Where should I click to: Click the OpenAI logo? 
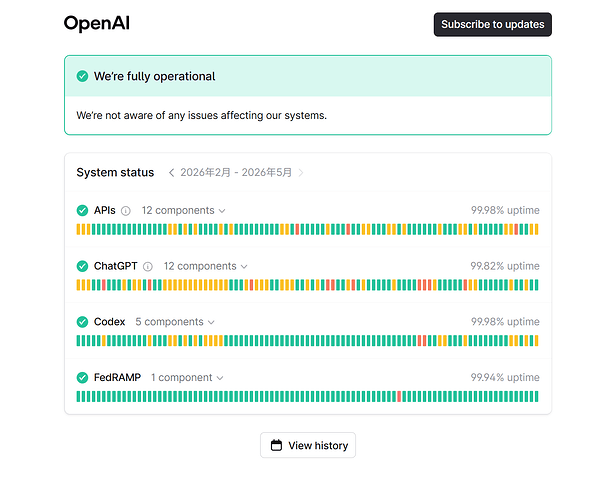[x=97, y=23]
